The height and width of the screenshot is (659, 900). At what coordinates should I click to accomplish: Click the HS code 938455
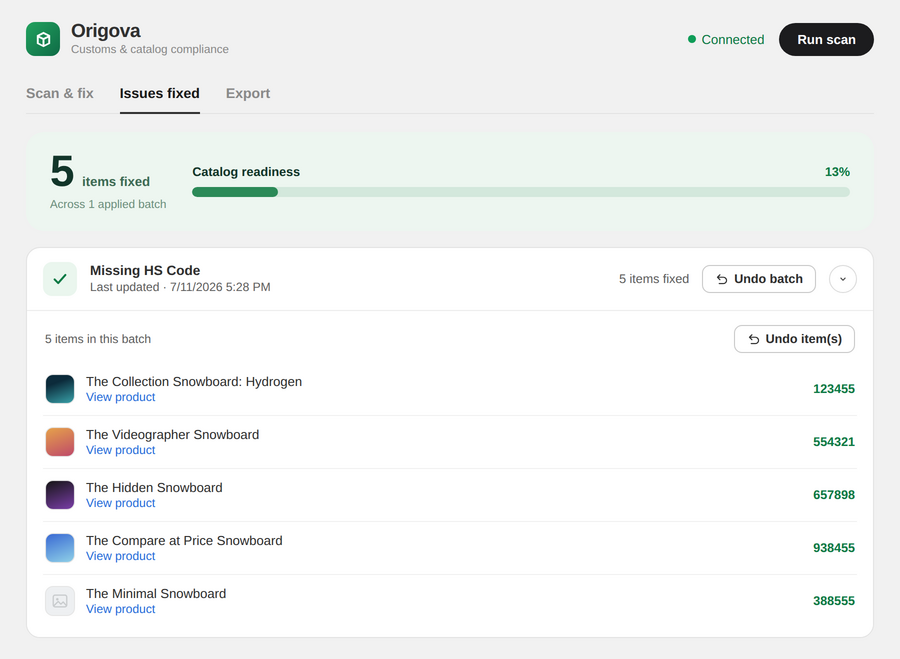pos(833,548)
